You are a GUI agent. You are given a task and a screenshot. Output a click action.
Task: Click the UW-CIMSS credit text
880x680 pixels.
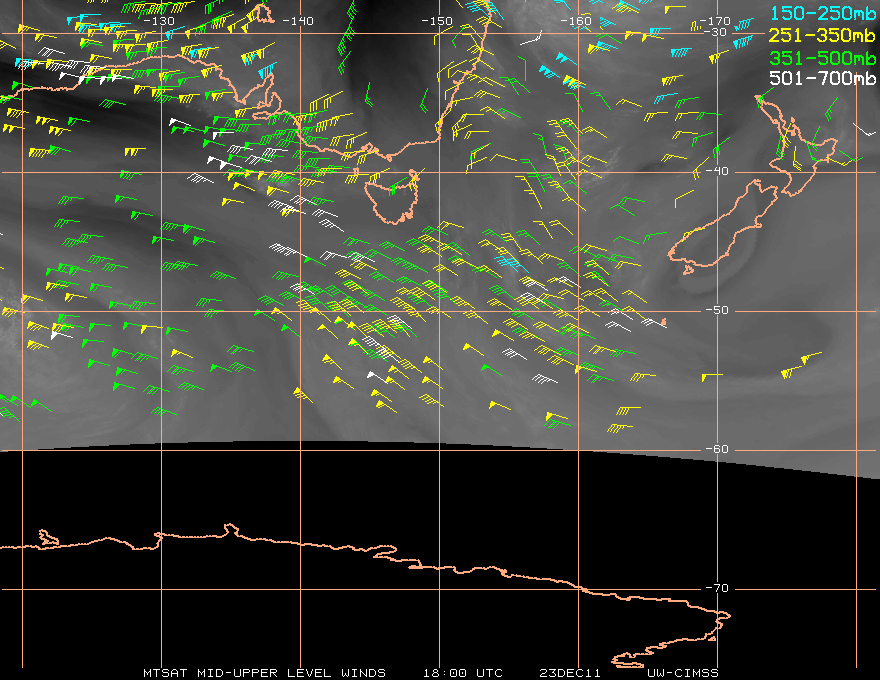682,673
